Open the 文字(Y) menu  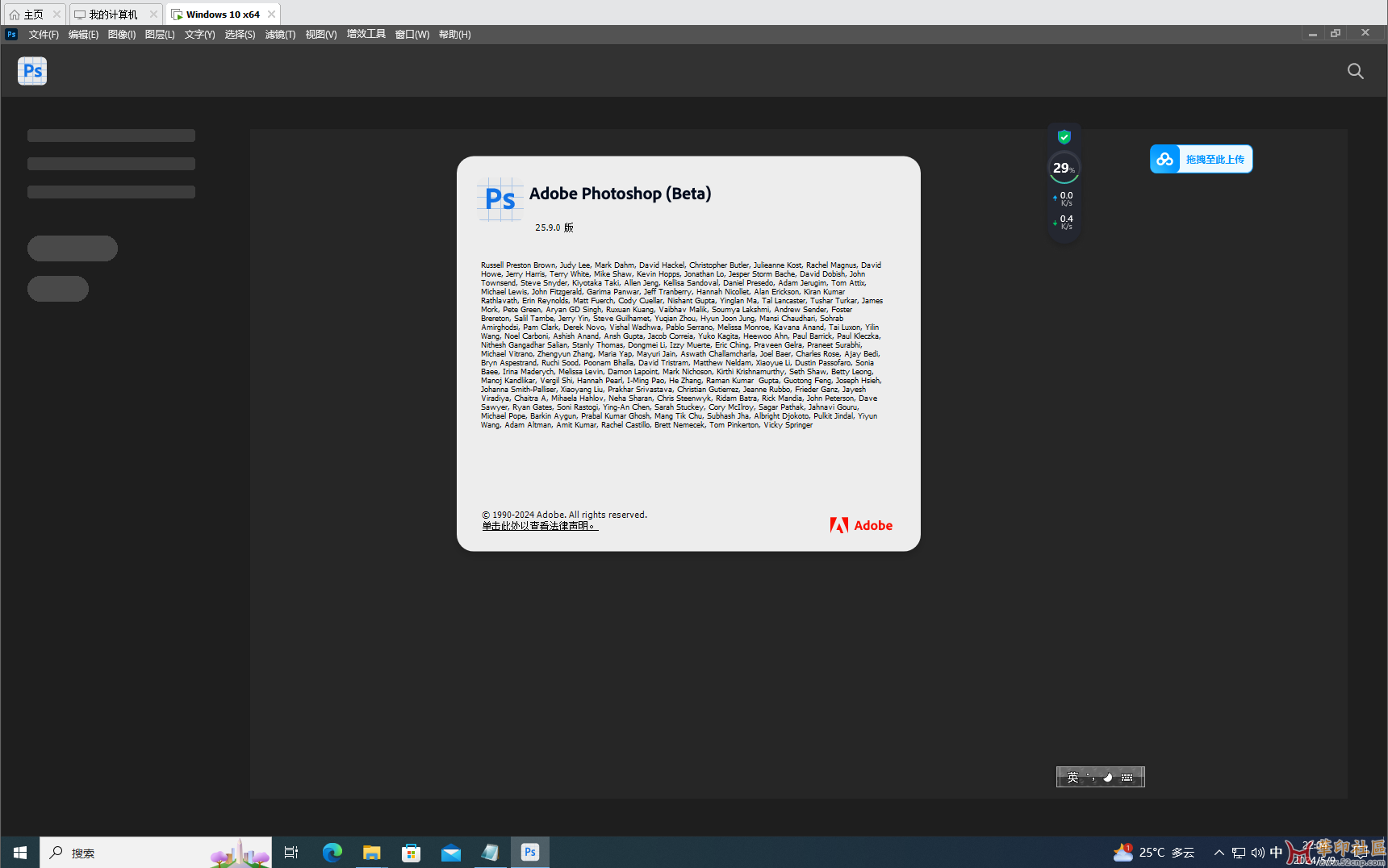click(x=199, y=35)
